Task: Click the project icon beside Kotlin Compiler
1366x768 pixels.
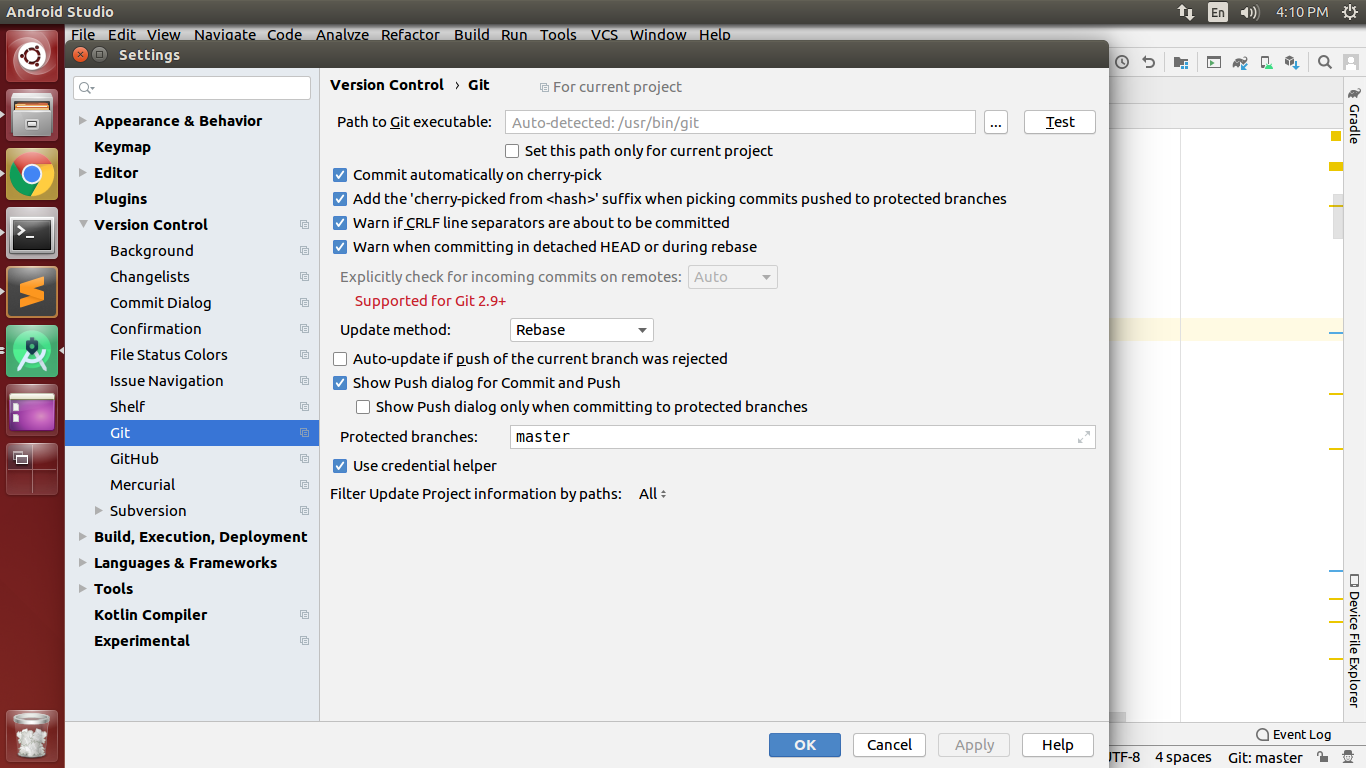Action: coord(304,615)
